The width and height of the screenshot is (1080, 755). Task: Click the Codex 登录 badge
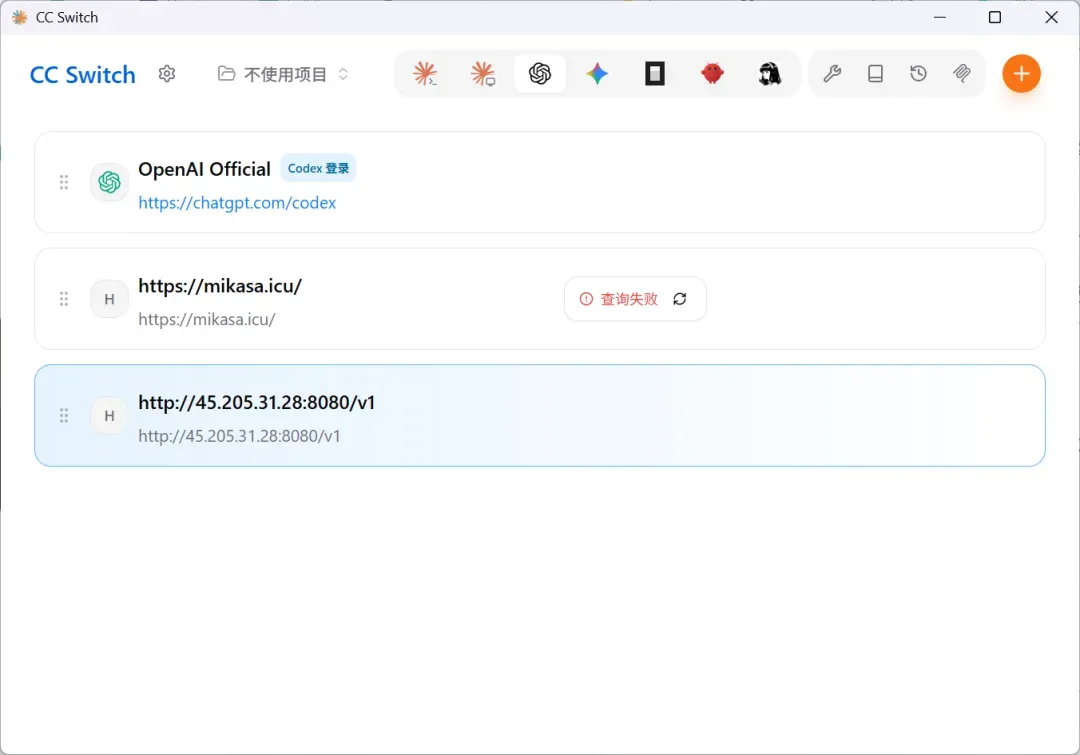(318, 168)
